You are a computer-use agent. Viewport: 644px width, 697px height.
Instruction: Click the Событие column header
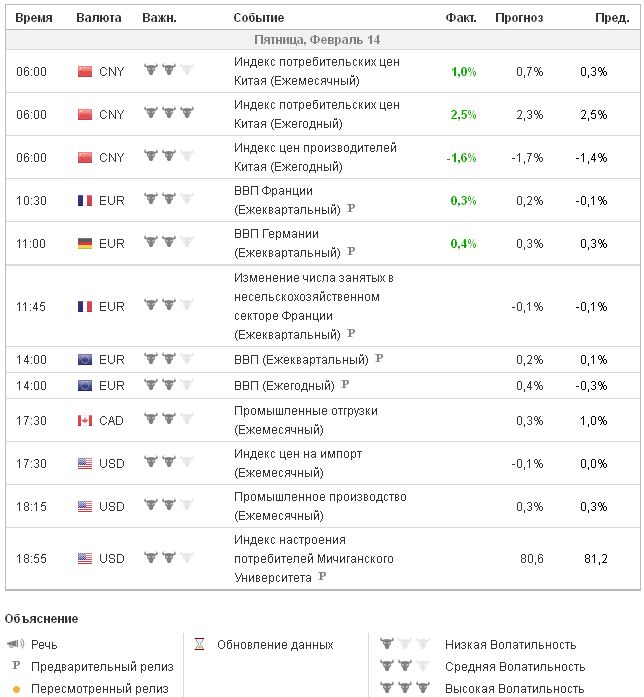pyautogui.click(x=258, y=18)
